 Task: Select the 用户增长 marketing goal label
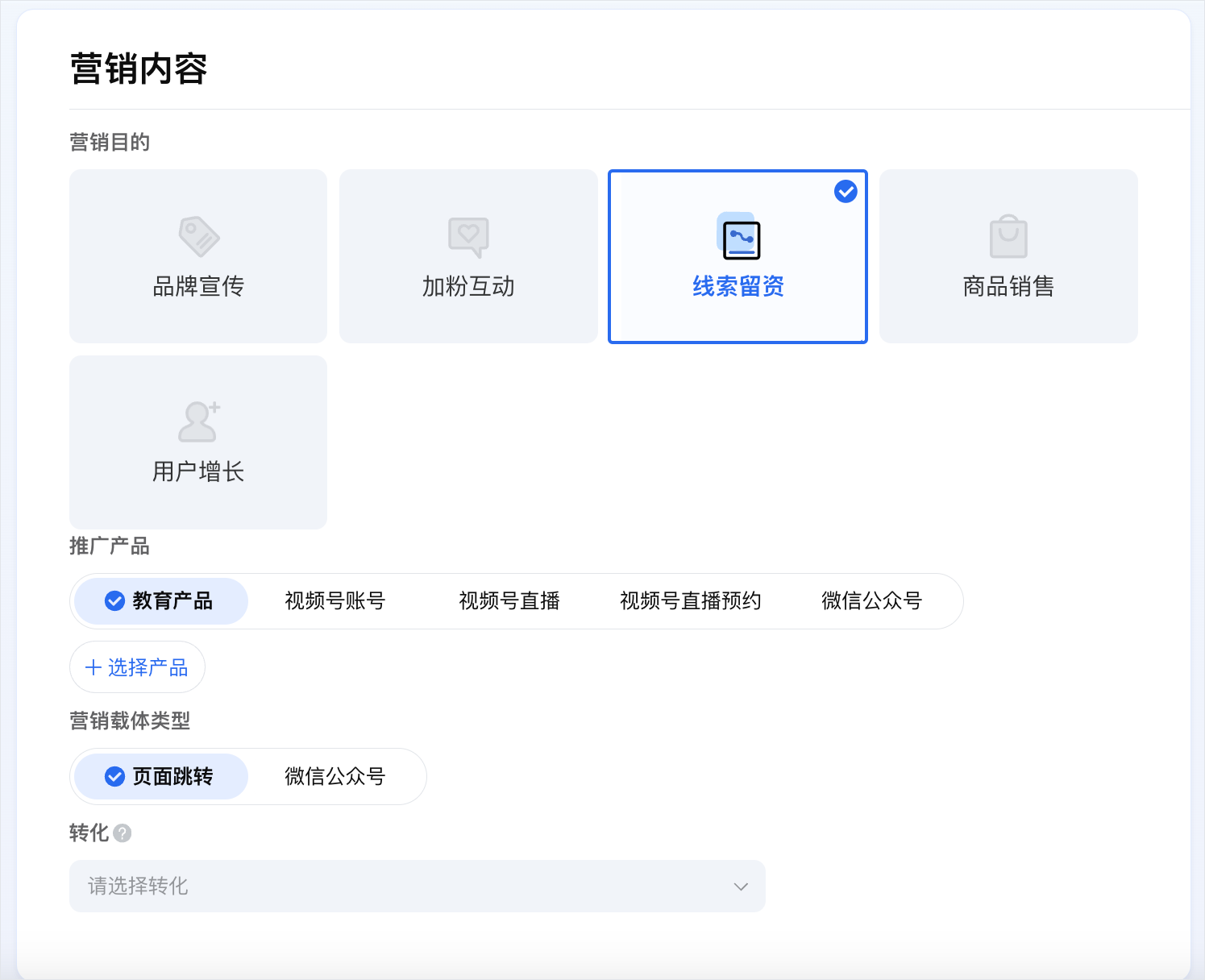(x=198, y=471)
